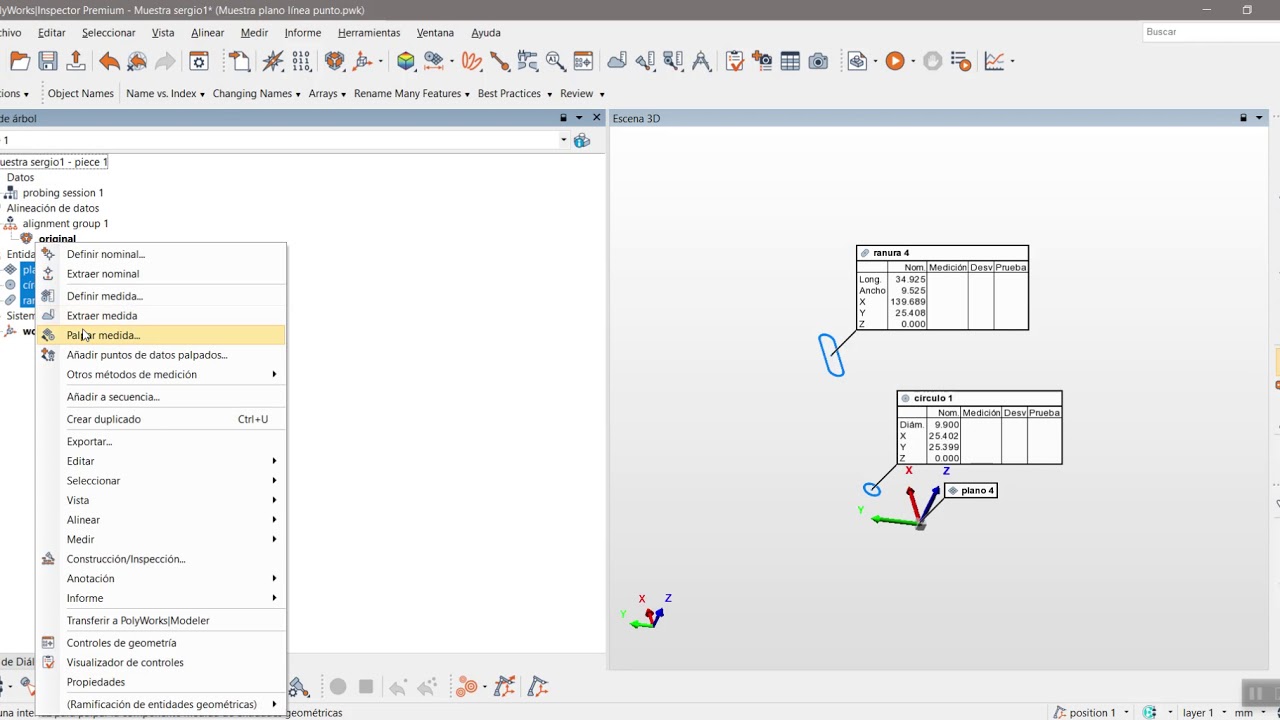
Task: Click the line chart toolbar icon
Action: coord(994,61)
